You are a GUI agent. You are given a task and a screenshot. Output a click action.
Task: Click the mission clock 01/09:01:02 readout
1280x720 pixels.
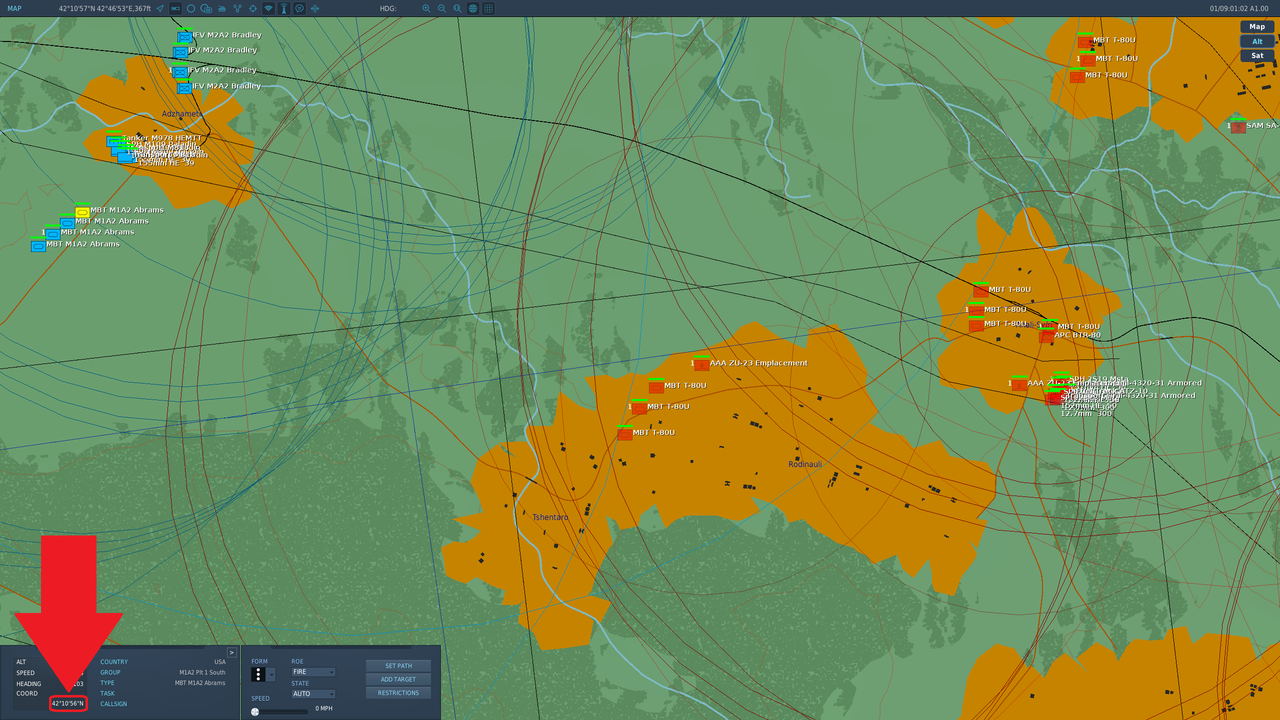tap(1238, 8)
